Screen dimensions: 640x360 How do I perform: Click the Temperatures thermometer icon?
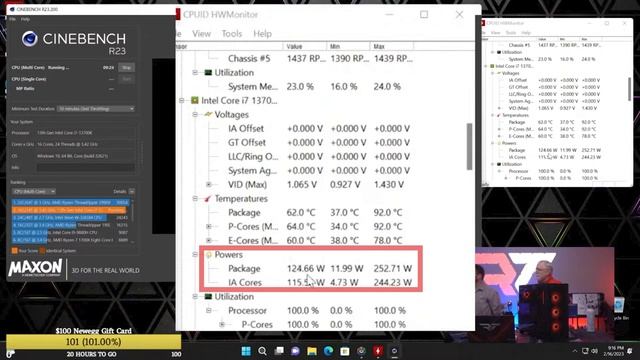tap(208, 198)
